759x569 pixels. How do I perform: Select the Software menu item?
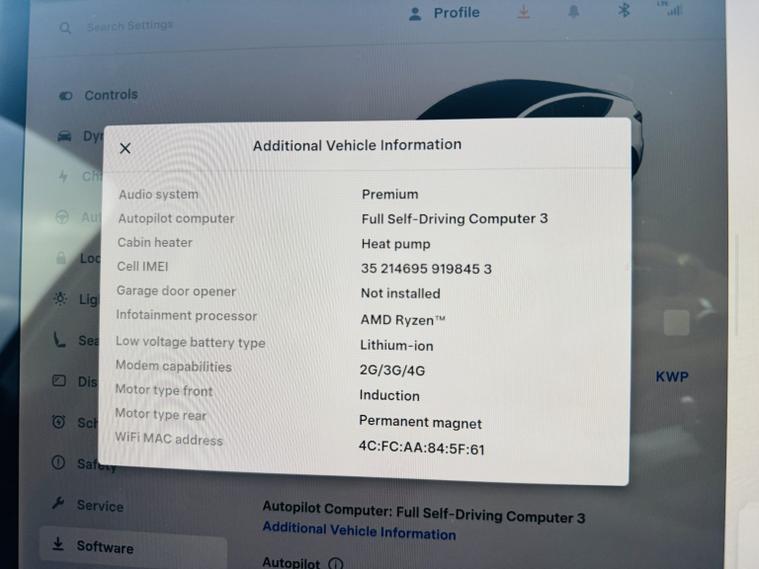(104, 547)
